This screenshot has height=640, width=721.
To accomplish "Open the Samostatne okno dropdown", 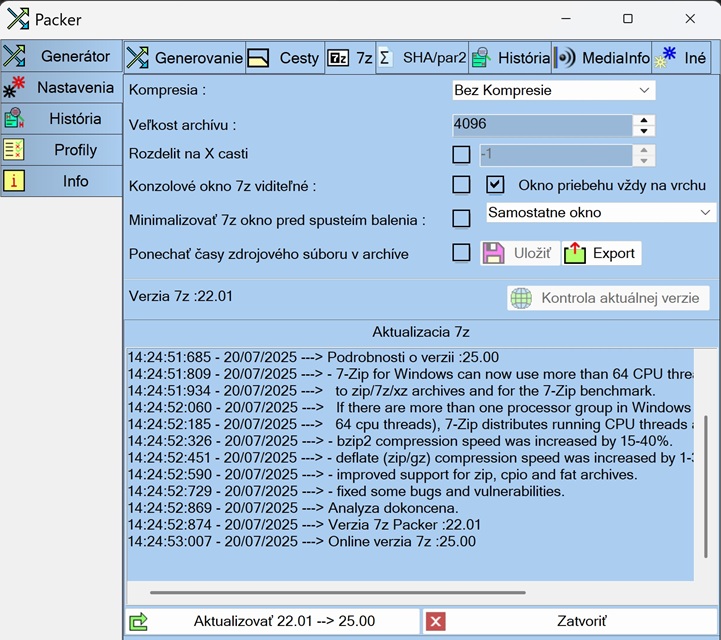I will [601, 212].
